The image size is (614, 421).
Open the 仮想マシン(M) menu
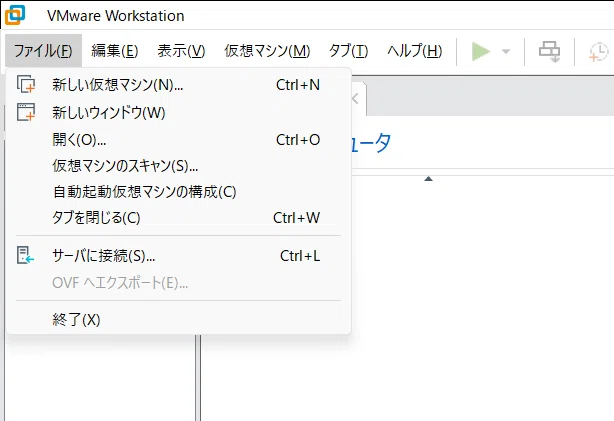click(x=267, y=51)
